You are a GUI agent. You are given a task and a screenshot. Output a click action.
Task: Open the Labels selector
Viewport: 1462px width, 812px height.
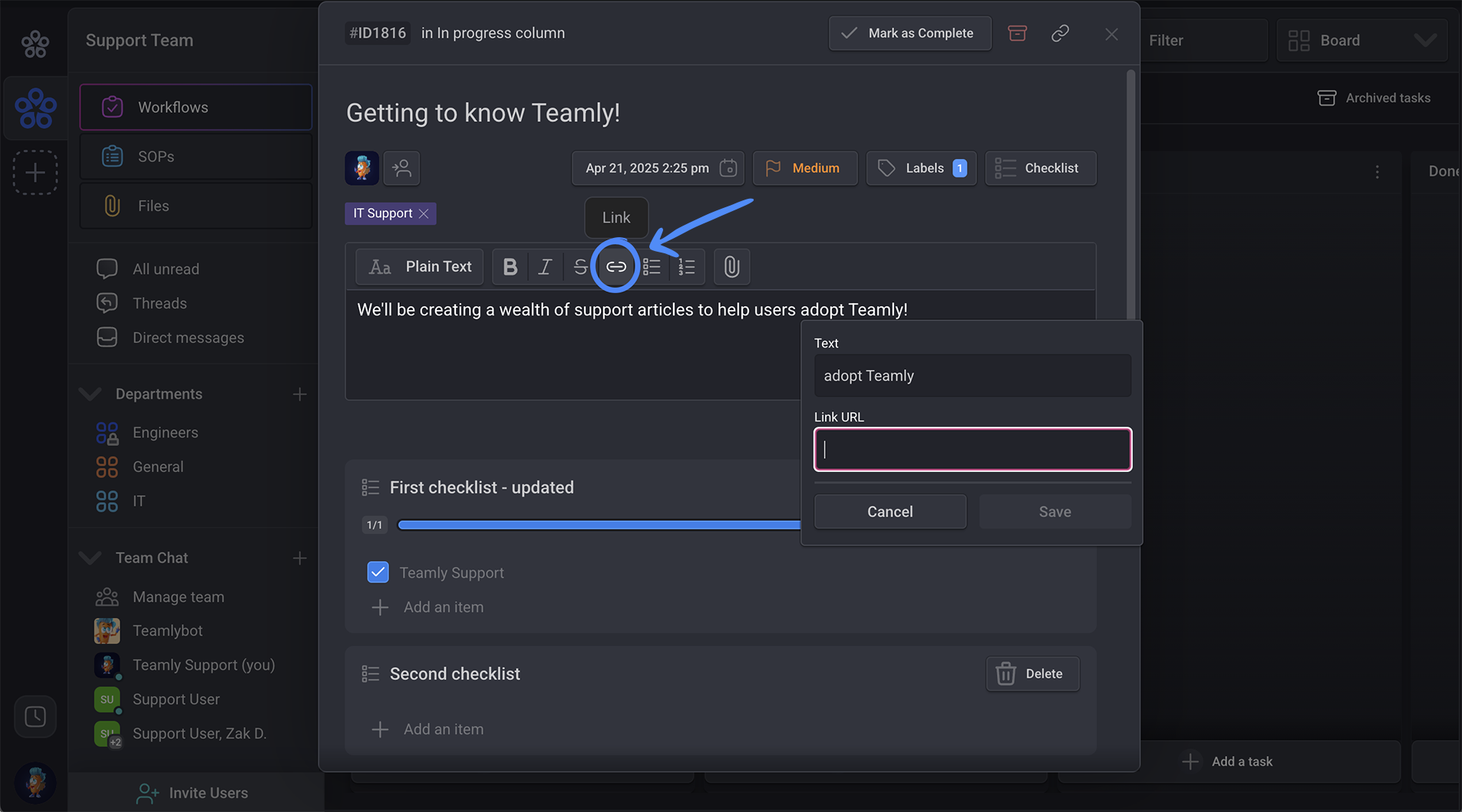(x=921, y=168)
